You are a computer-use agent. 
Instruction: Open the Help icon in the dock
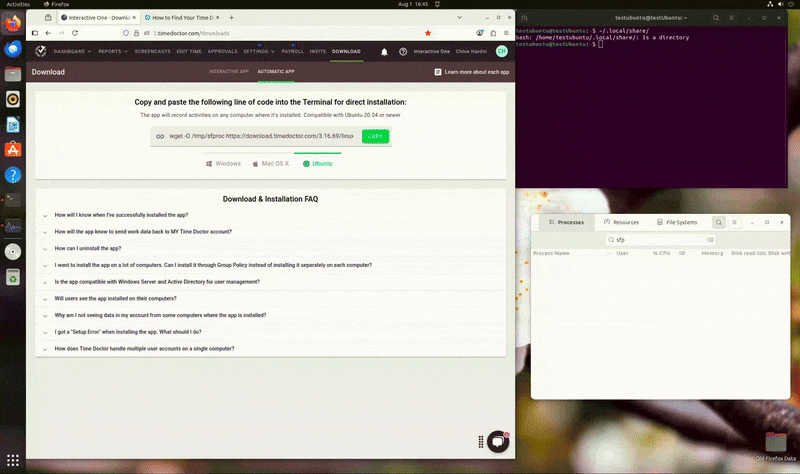(13, 175)
